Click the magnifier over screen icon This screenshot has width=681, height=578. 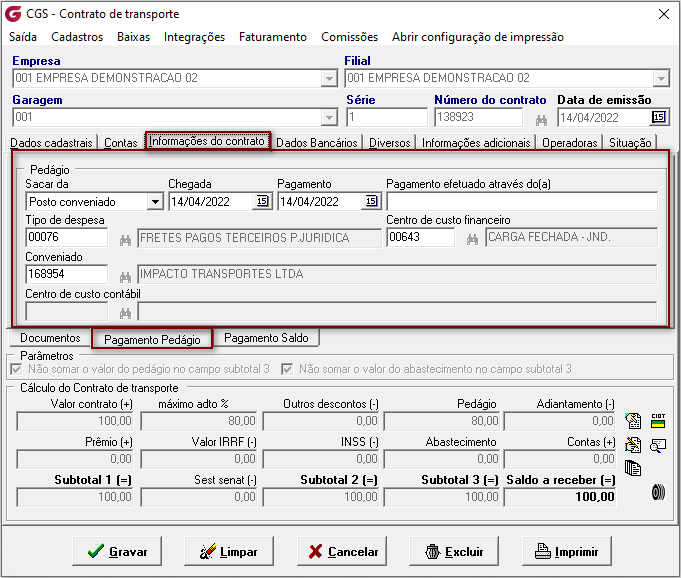point(658,446)
